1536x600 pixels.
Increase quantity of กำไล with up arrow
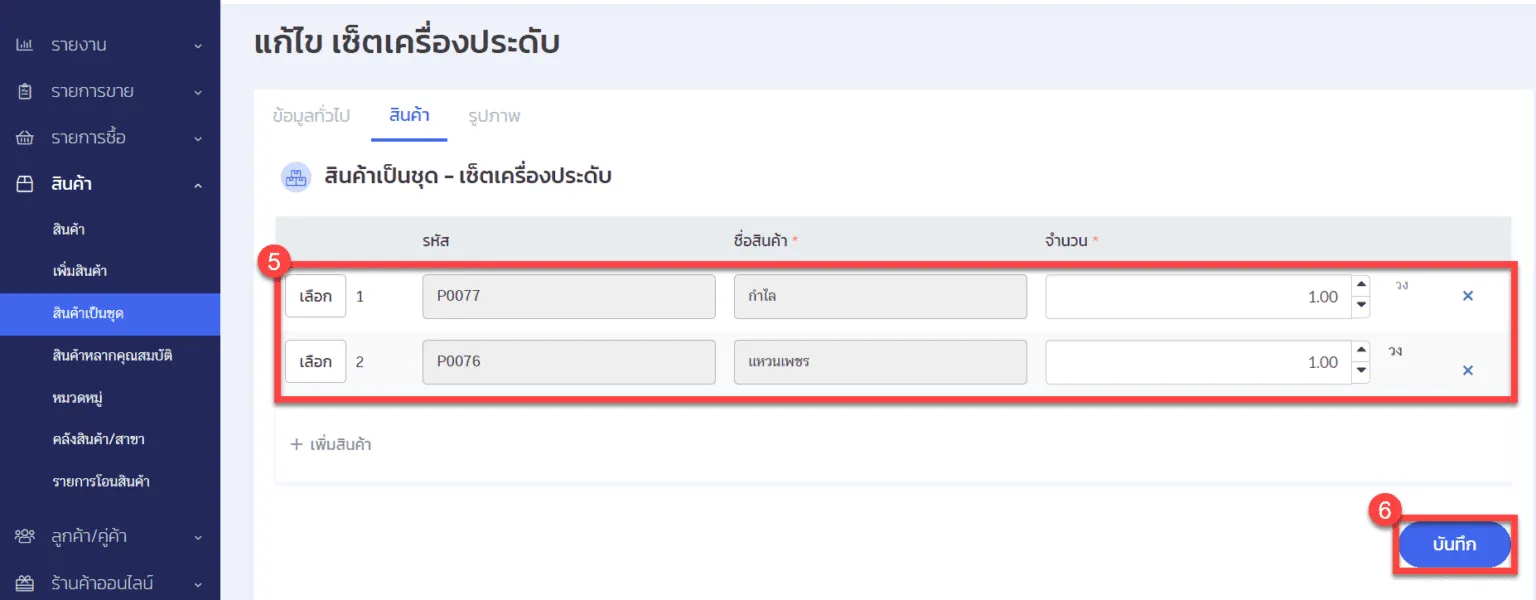[1360, 286]
